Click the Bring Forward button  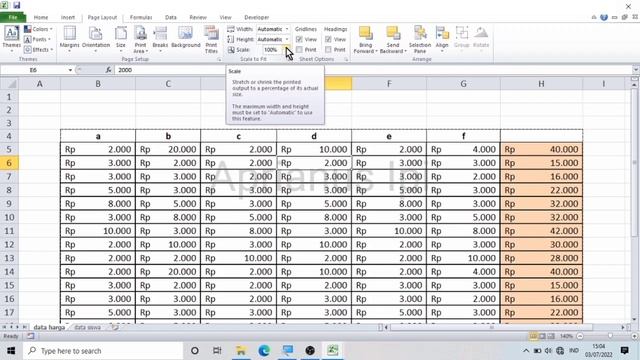click(x=365, y=39)
